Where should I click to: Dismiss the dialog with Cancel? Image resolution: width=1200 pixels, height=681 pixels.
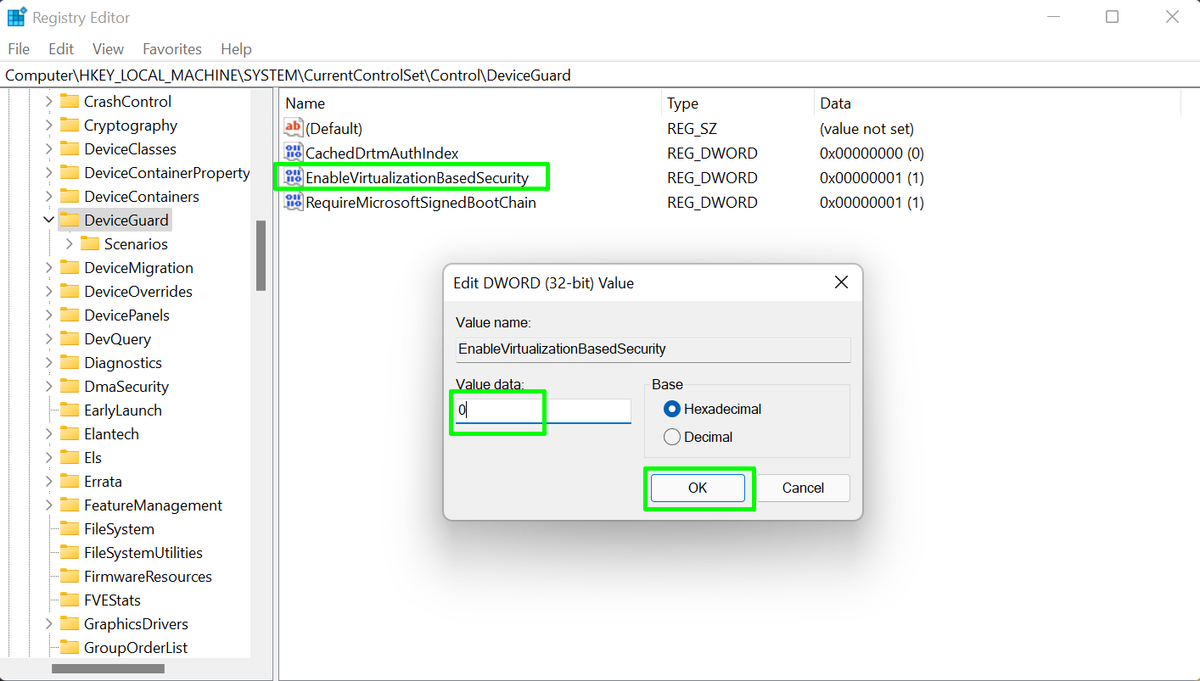point(803,488)
